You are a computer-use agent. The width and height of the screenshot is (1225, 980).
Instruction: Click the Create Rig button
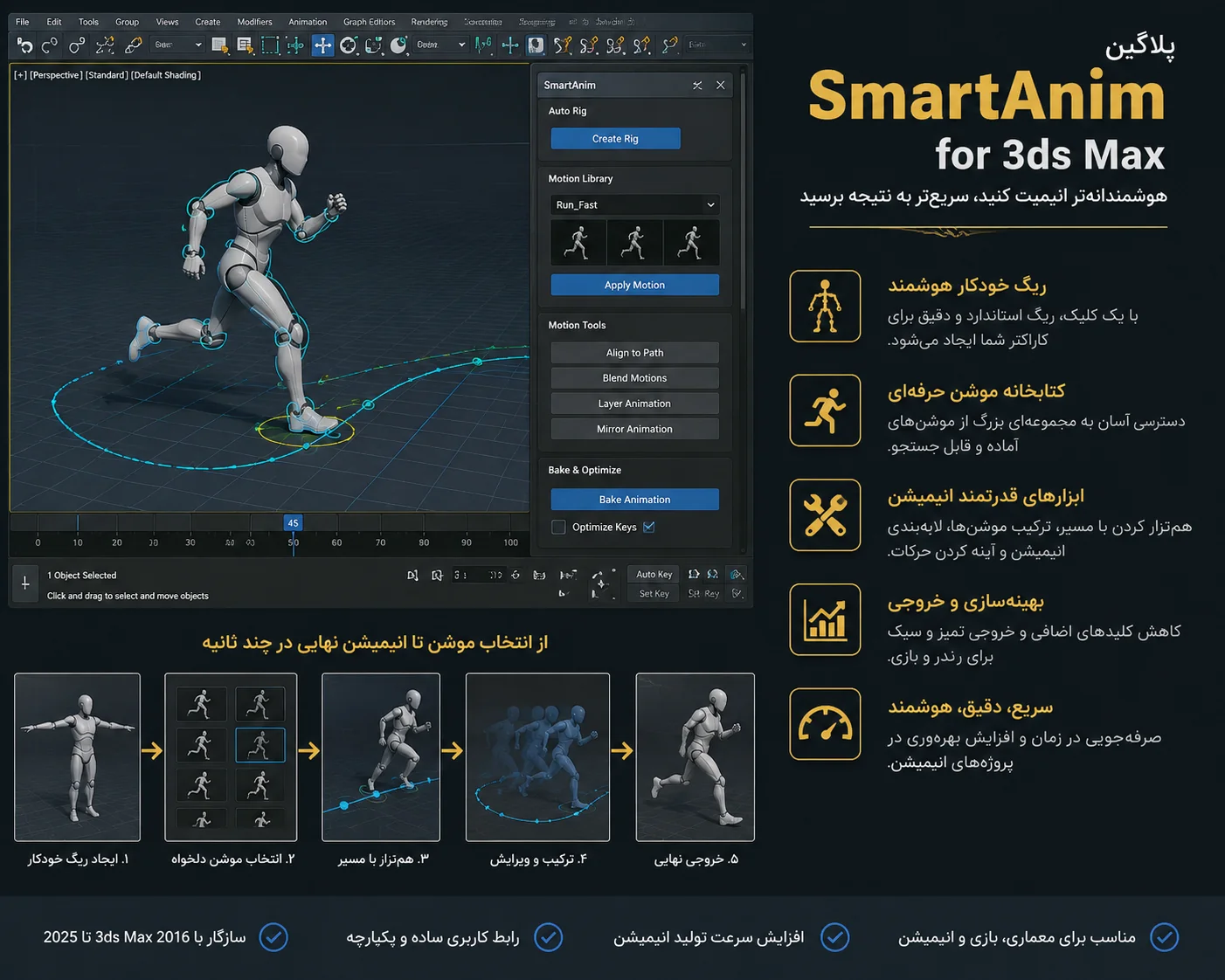coord(615,139)
